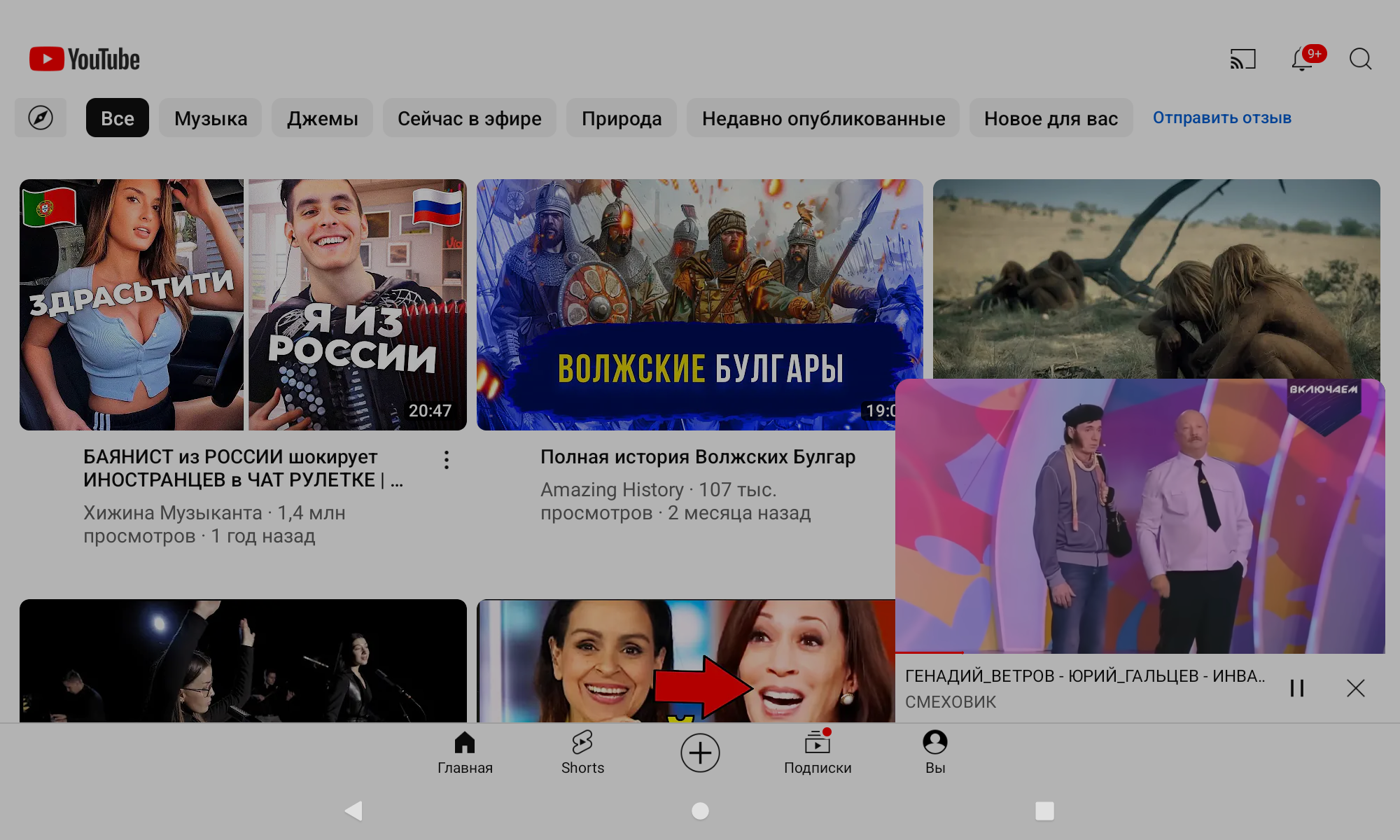The image size is (1400, 840).
Task: Click the Отправить отзыв link
Action: click(1222, 118)
